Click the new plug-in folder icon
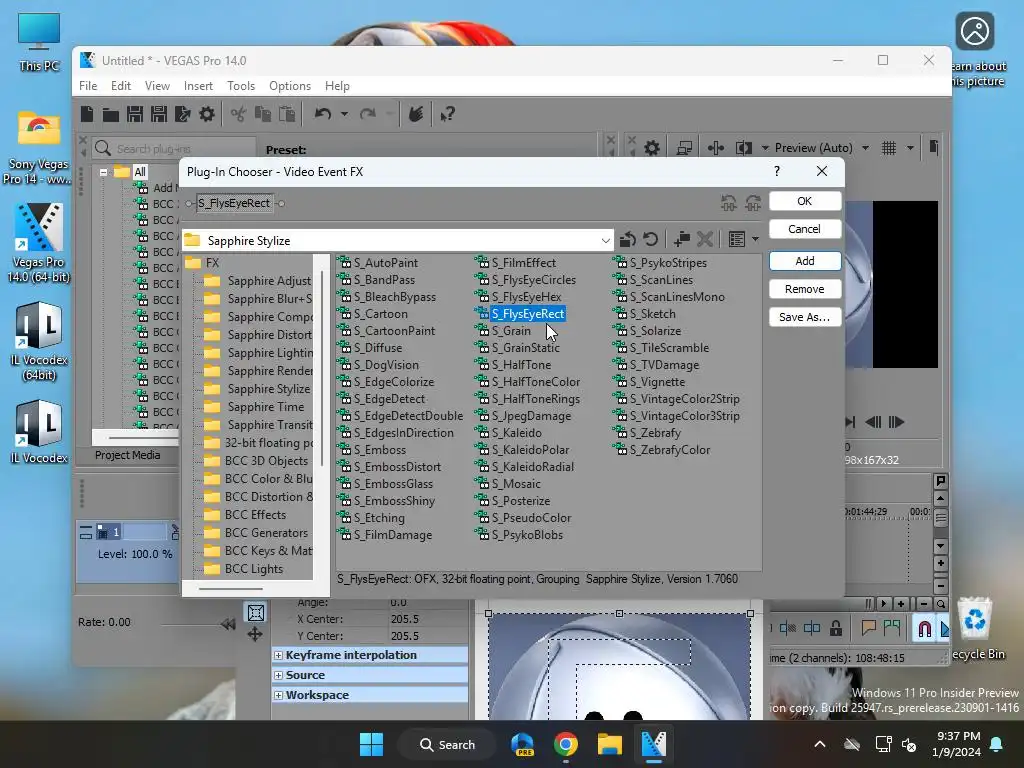Viewport: 1024px width, 768px height. coord(682,240)
